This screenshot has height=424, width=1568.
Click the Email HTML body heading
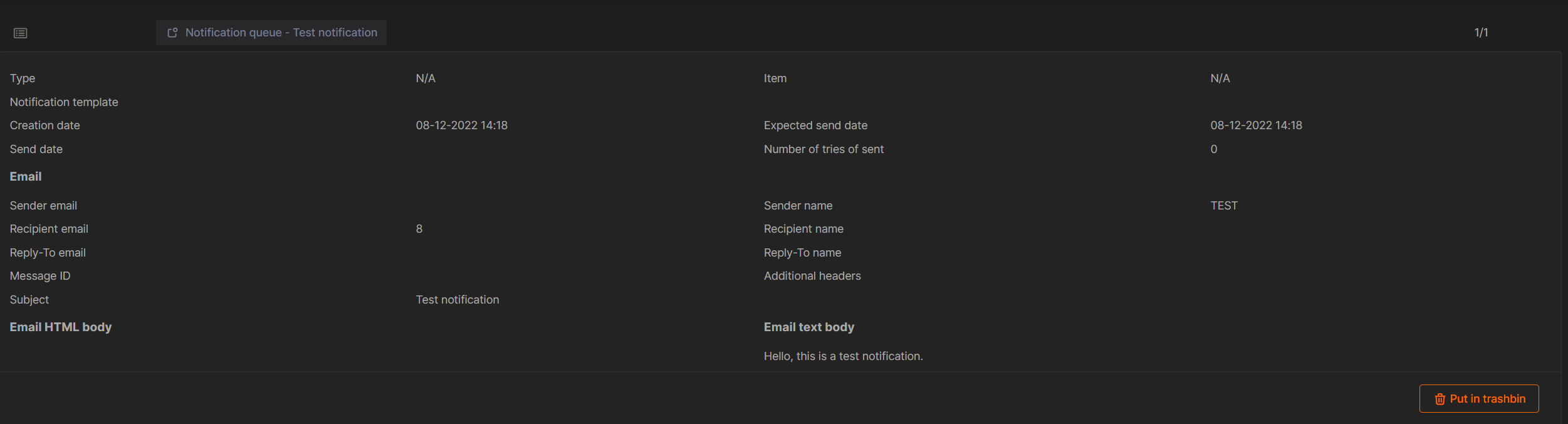coord(61,327)
